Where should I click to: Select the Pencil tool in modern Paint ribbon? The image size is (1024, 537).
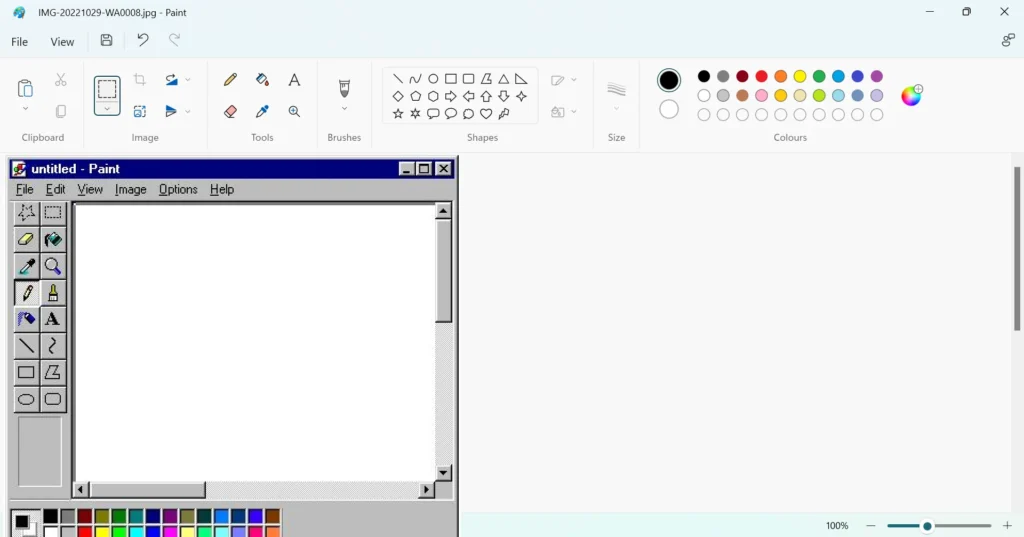click(230, 80)
